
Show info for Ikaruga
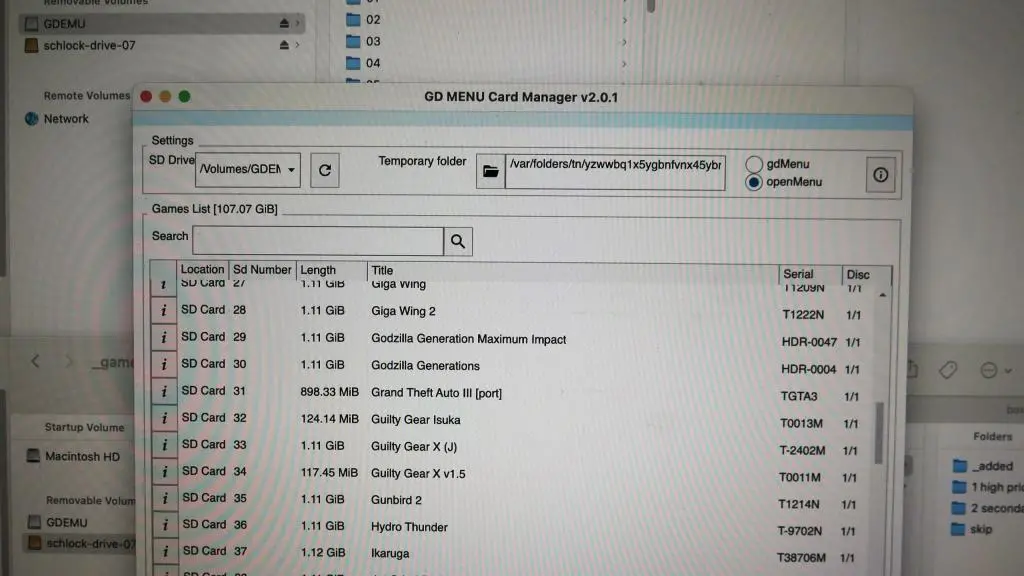click(x=165, y=551)
